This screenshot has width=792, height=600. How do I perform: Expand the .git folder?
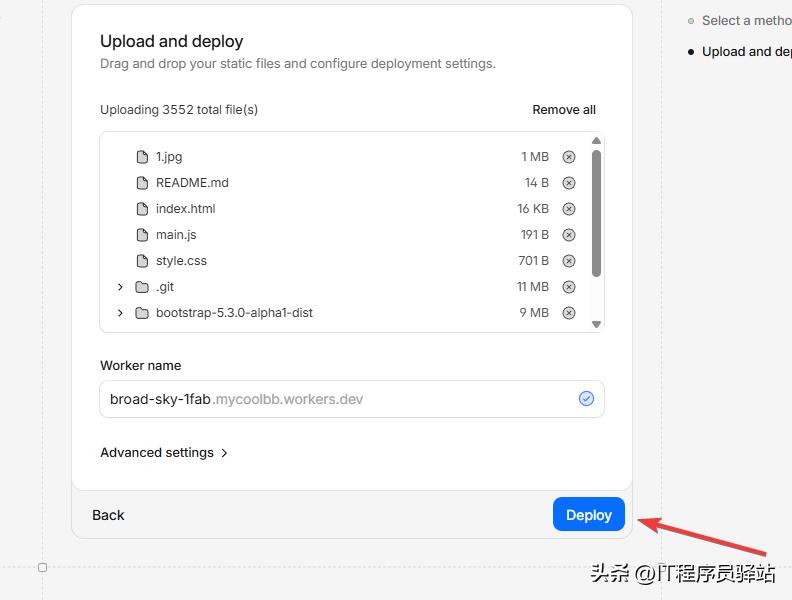120,287
